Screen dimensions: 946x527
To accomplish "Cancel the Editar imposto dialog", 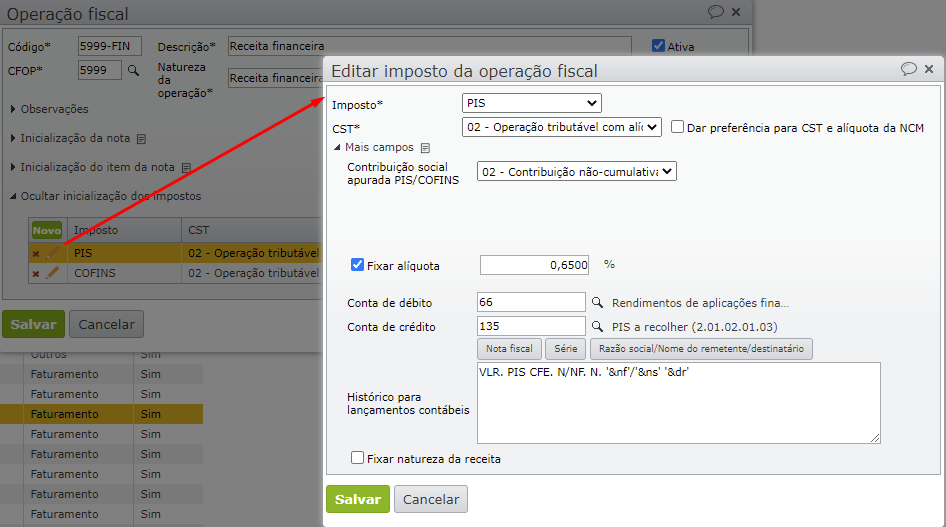I will click(431, 499).
